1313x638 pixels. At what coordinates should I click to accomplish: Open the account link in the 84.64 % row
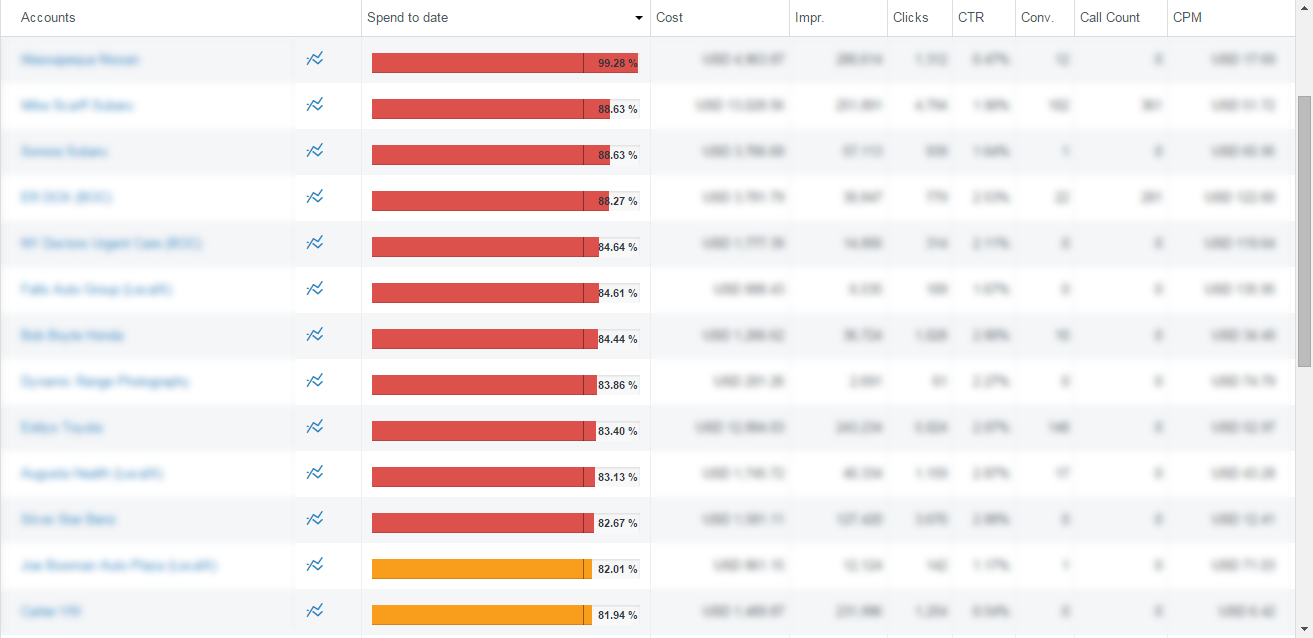click(111, 244)
